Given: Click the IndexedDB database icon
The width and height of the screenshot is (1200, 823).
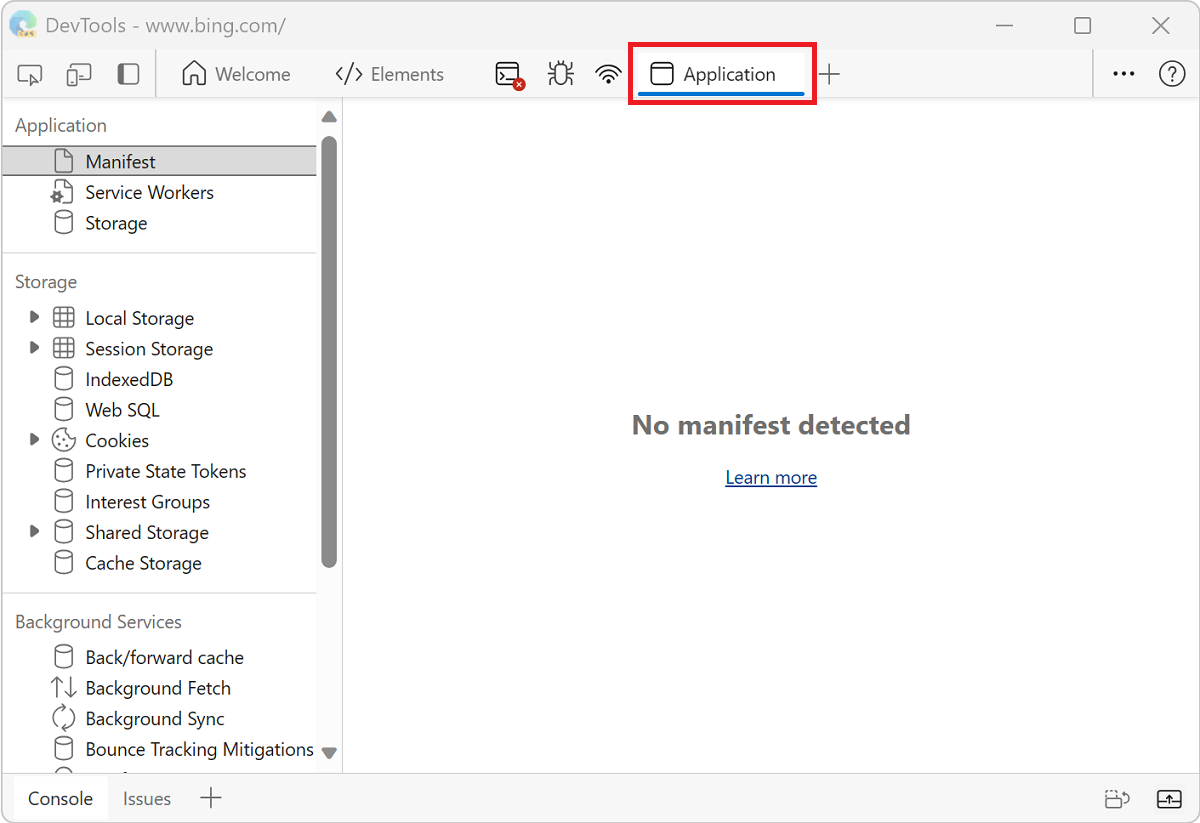Looking at the screenshot, I should point(63,379).
